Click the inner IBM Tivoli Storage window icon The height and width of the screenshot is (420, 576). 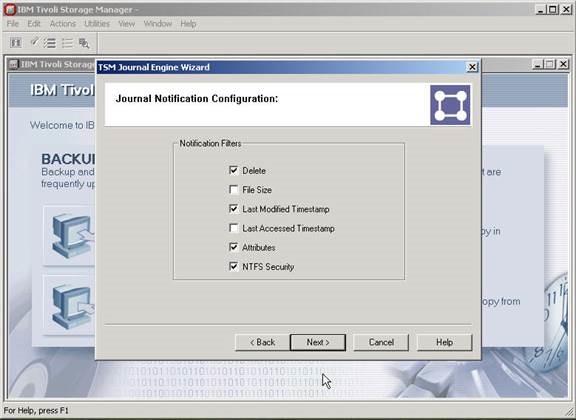pos(13,65)
